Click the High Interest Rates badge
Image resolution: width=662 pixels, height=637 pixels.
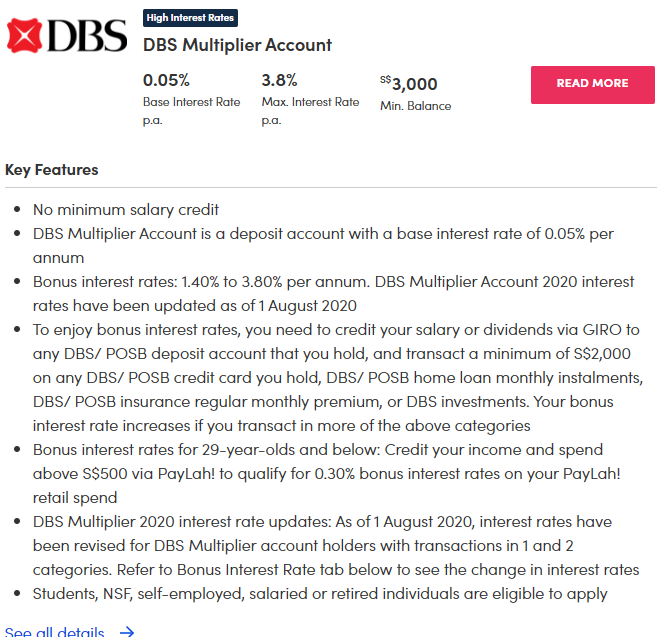click(191, 18)
